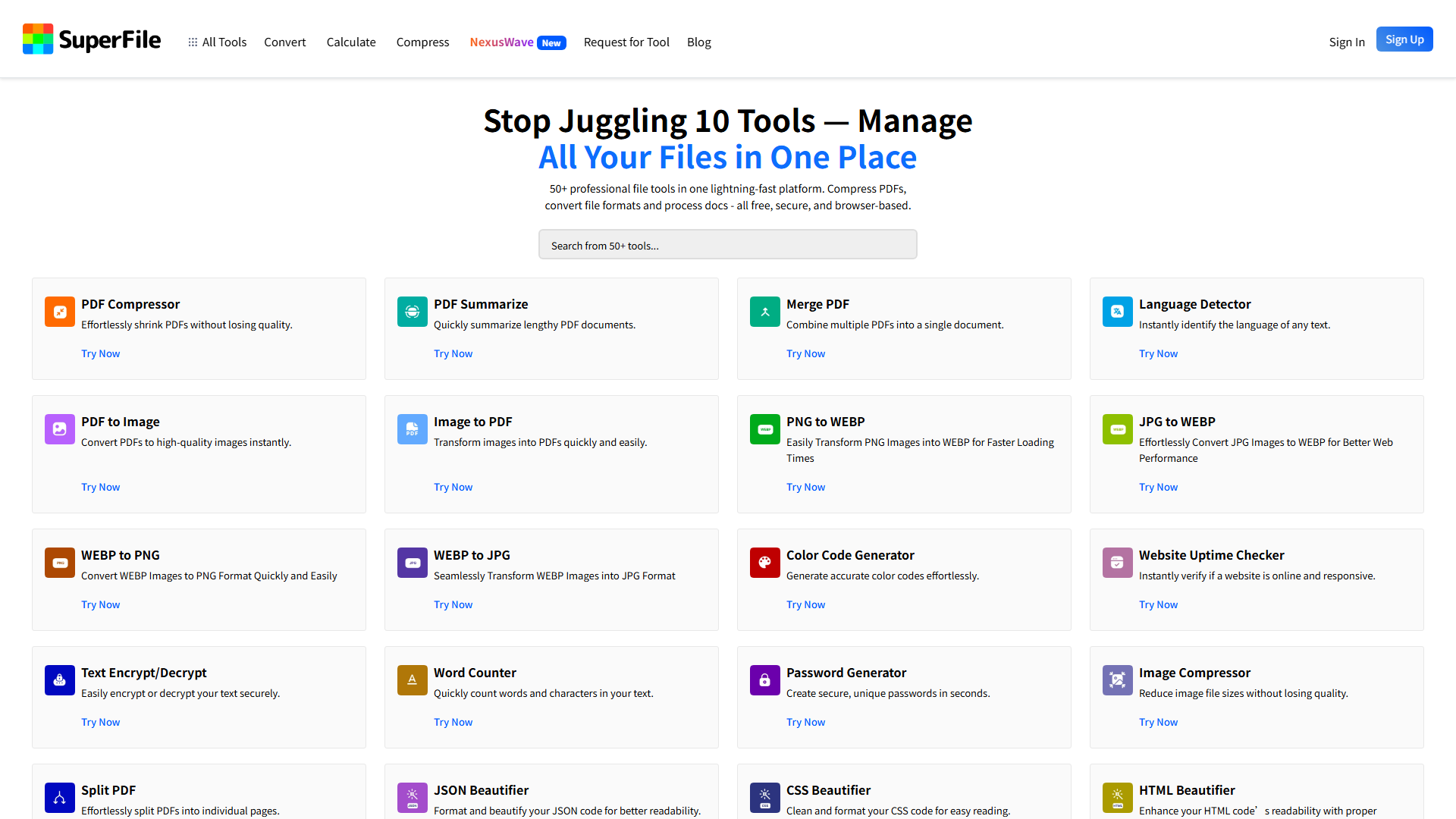Click the SuperFile logo
1456x819 pixels.
click(x=91, y=39)
